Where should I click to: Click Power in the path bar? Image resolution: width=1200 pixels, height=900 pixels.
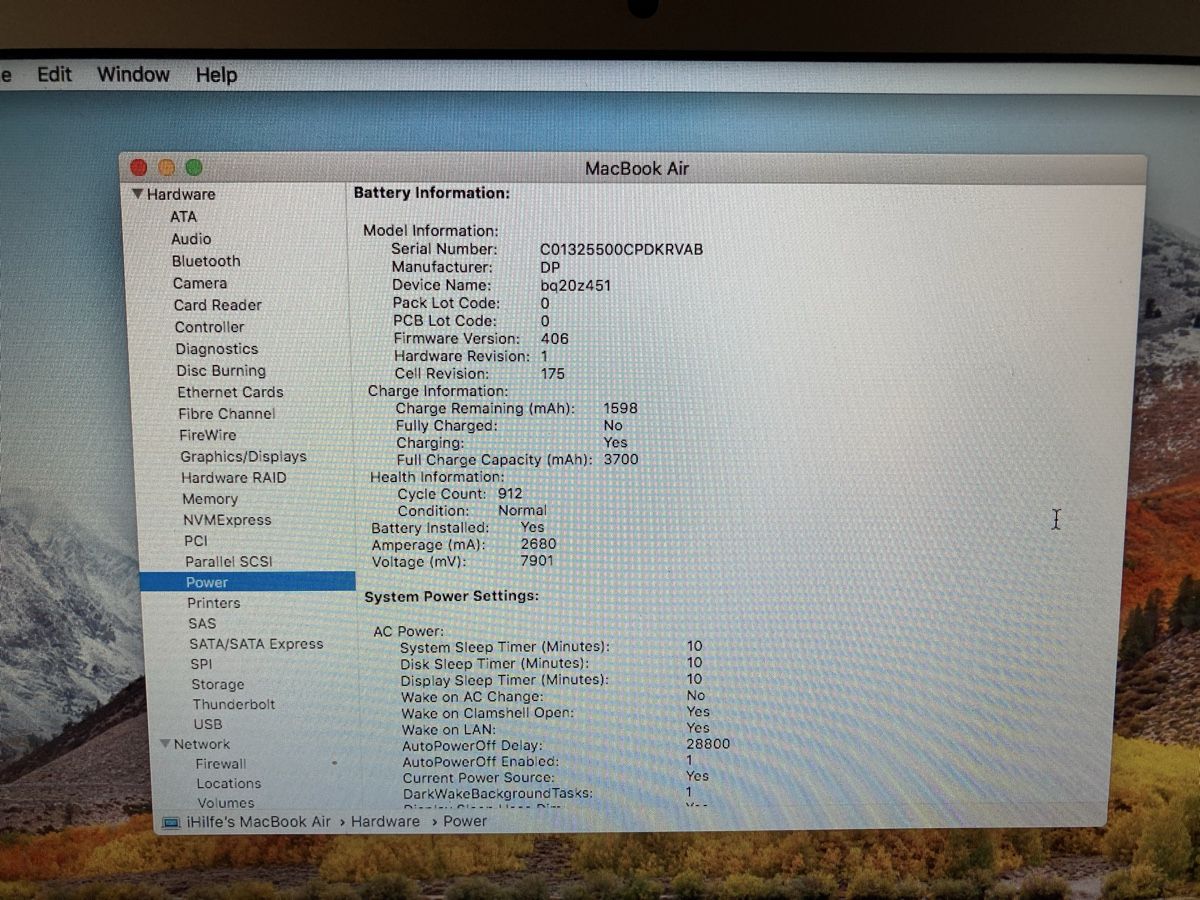(x=465, y=821)
